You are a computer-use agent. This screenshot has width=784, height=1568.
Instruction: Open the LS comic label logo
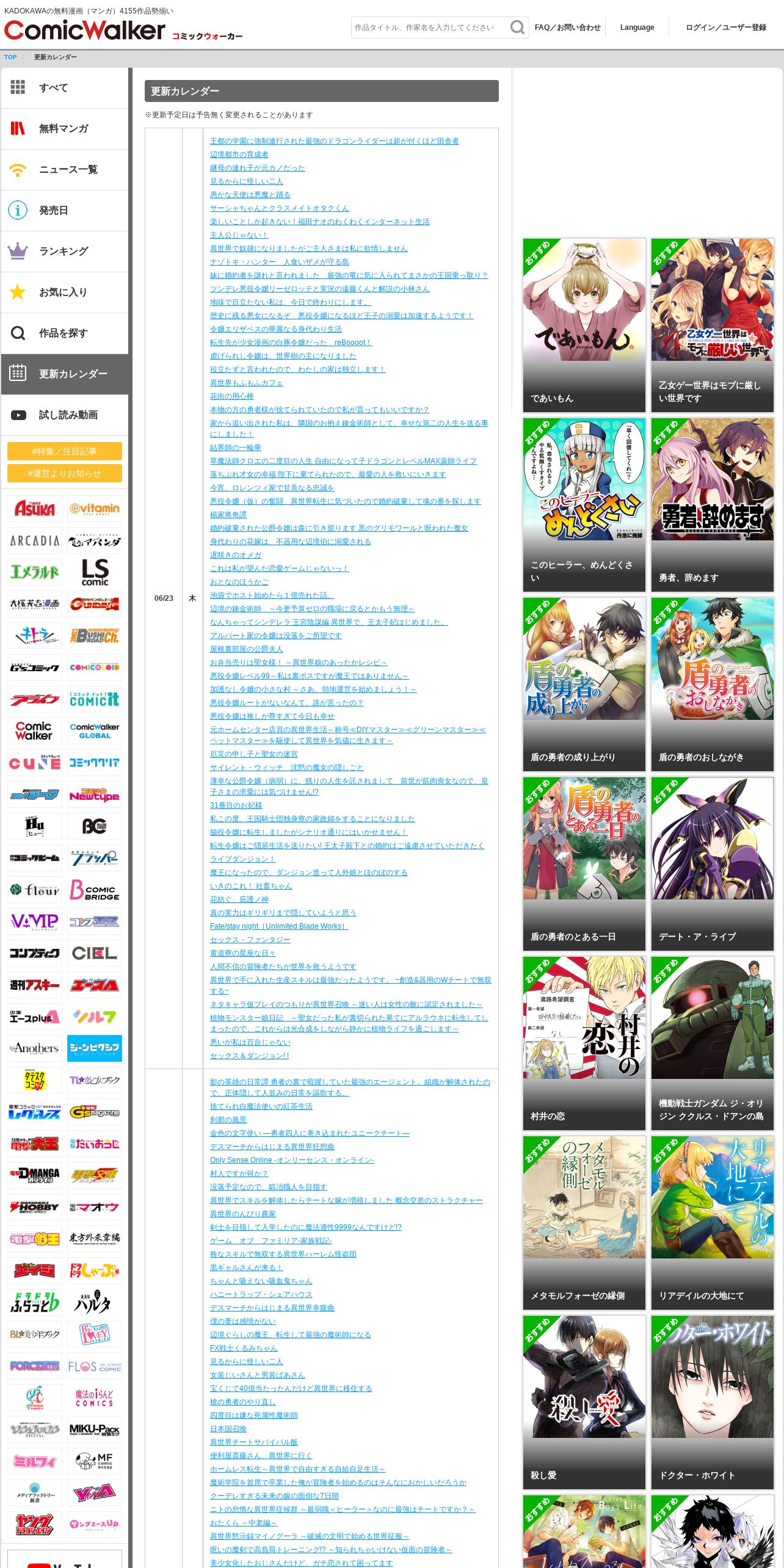95,572
